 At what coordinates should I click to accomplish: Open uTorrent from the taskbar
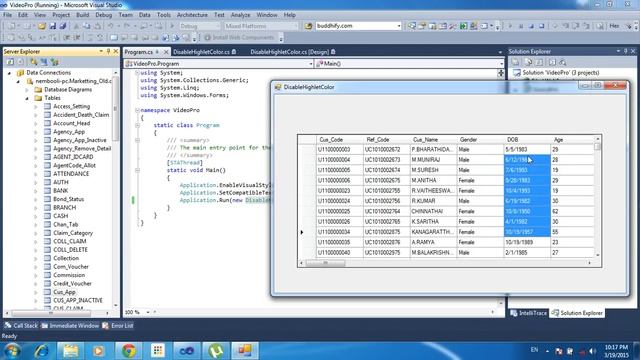point(216,351)
